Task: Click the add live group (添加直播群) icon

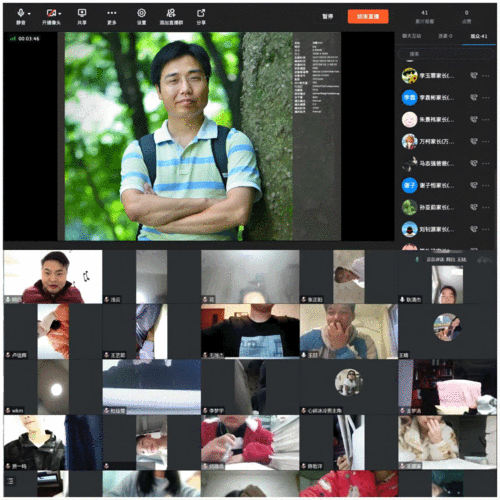Action: pyautogui.click(x=171, y=16)
